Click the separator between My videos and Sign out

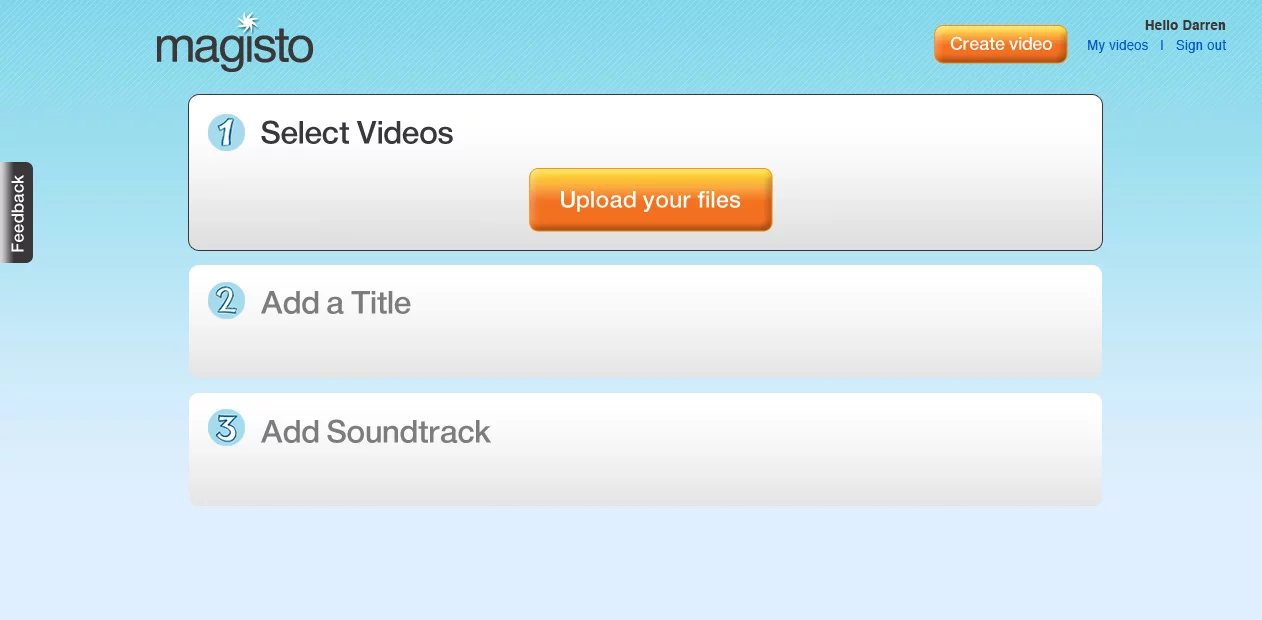pos(1162,45)
